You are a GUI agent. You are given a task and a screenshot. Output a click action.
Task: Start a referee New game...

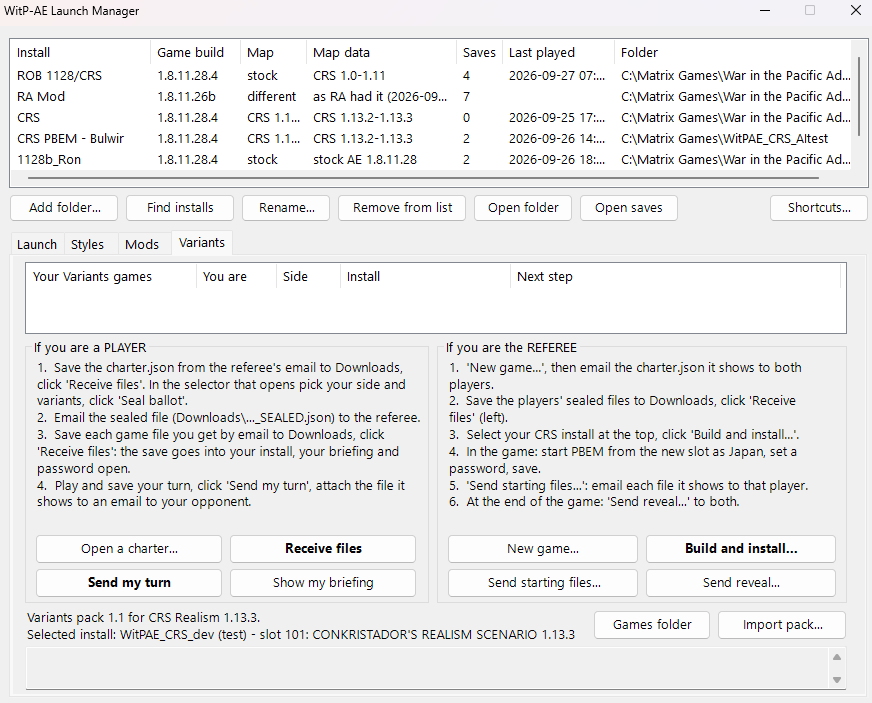(543, 549)
